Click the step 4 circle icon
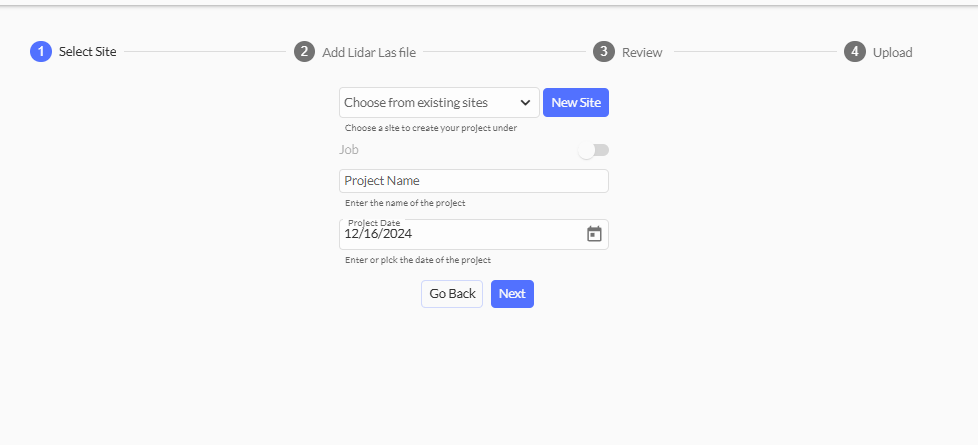This screenshot has height=445, width=978. [x=854, y=52]
